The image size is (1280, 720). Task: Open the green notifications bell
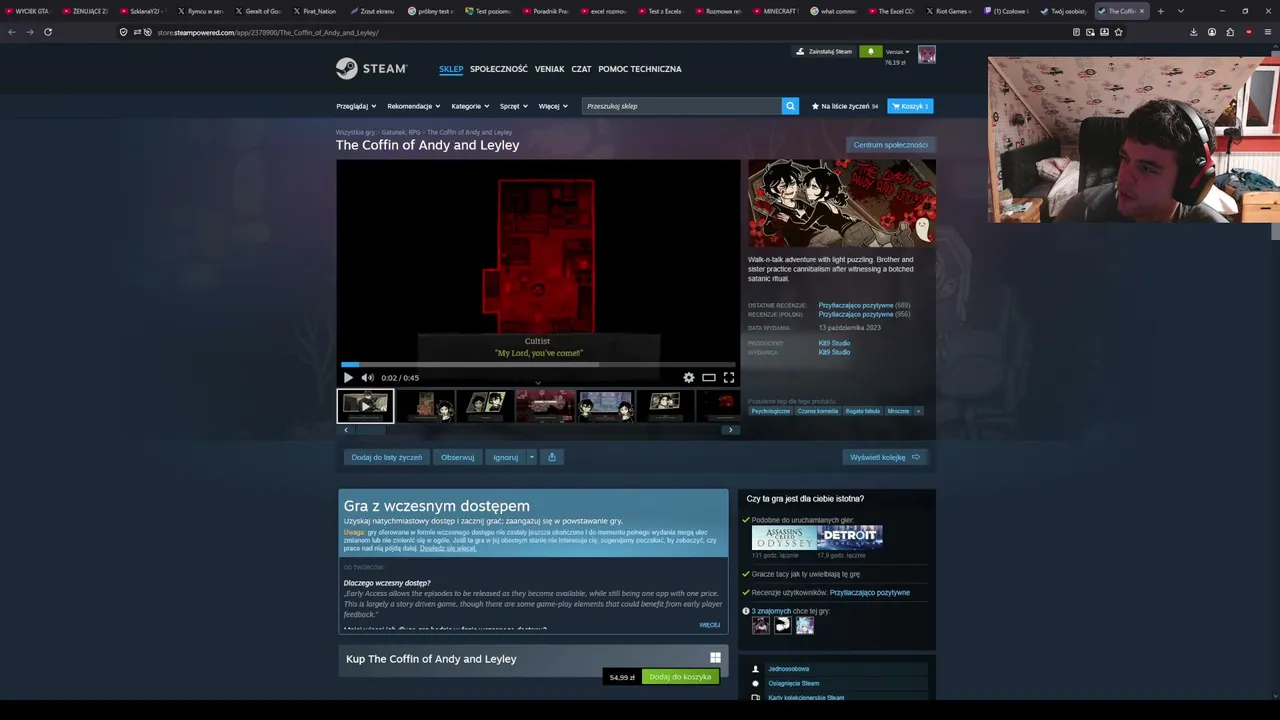pos(870,51)
